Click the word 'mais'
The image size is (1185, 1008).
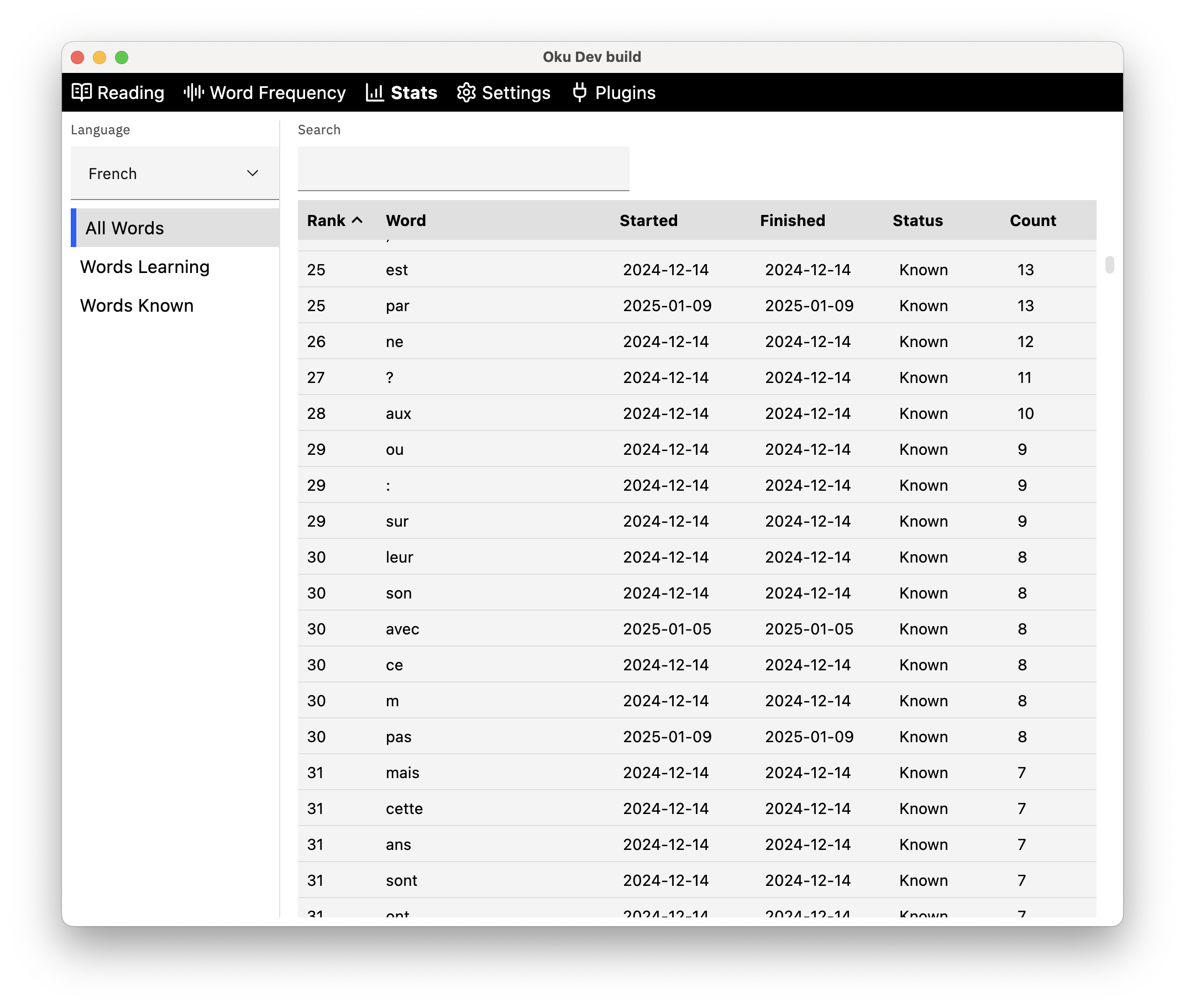click(x=402, y=773)
